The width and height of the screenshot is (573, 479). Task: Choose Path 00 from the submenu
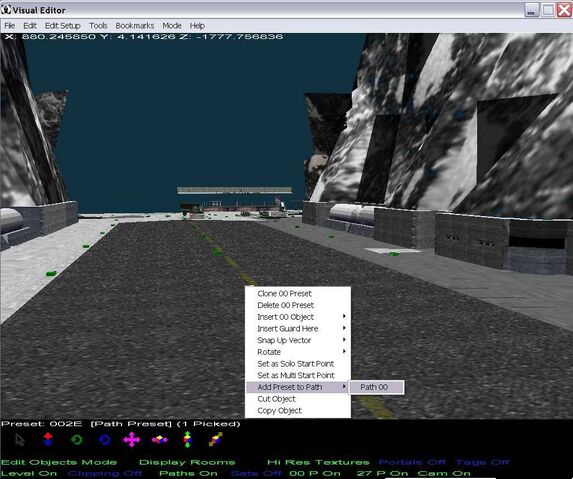(377, 387)
